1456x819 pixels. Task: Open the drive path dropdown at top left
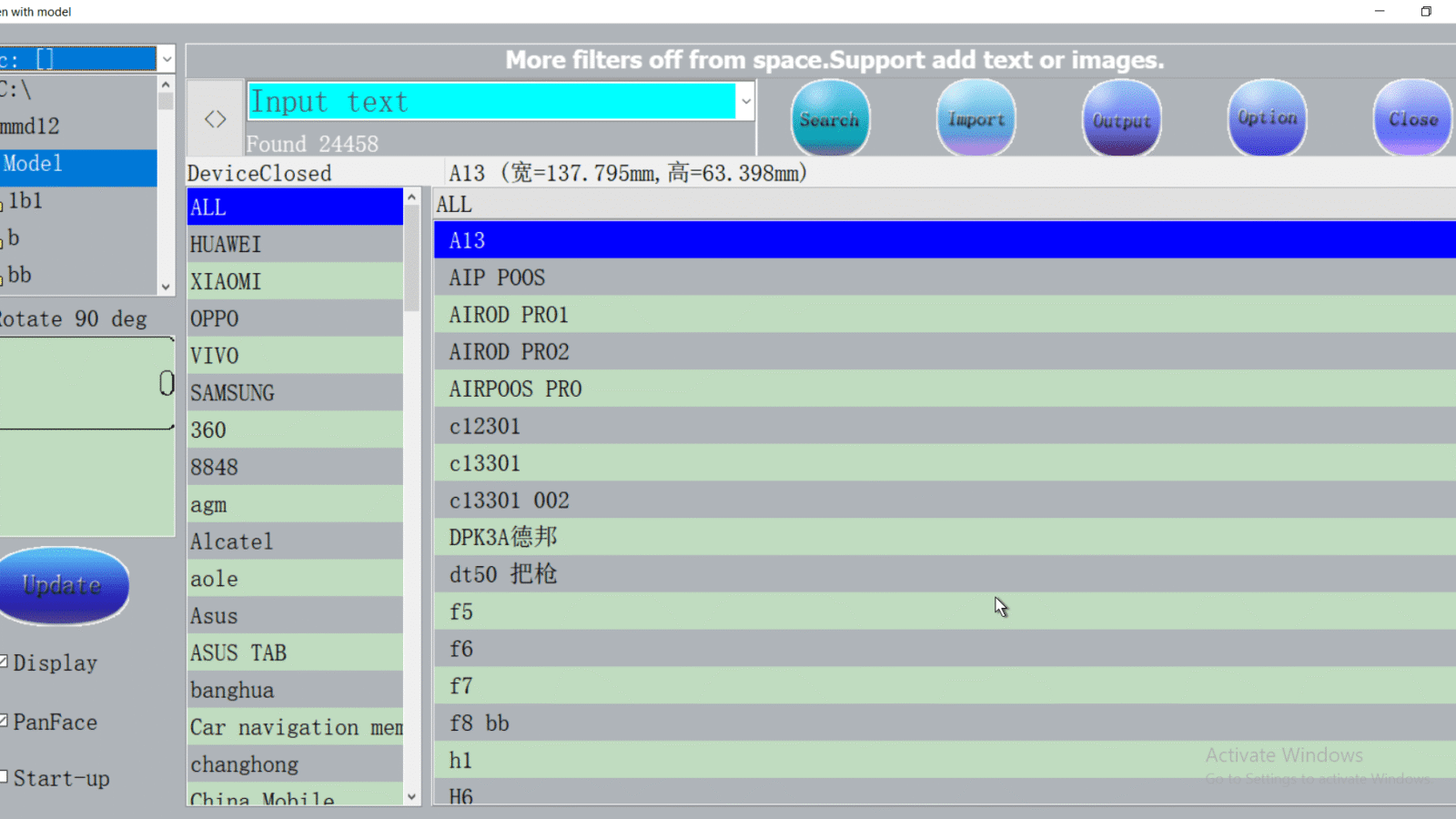click(167, 58)
